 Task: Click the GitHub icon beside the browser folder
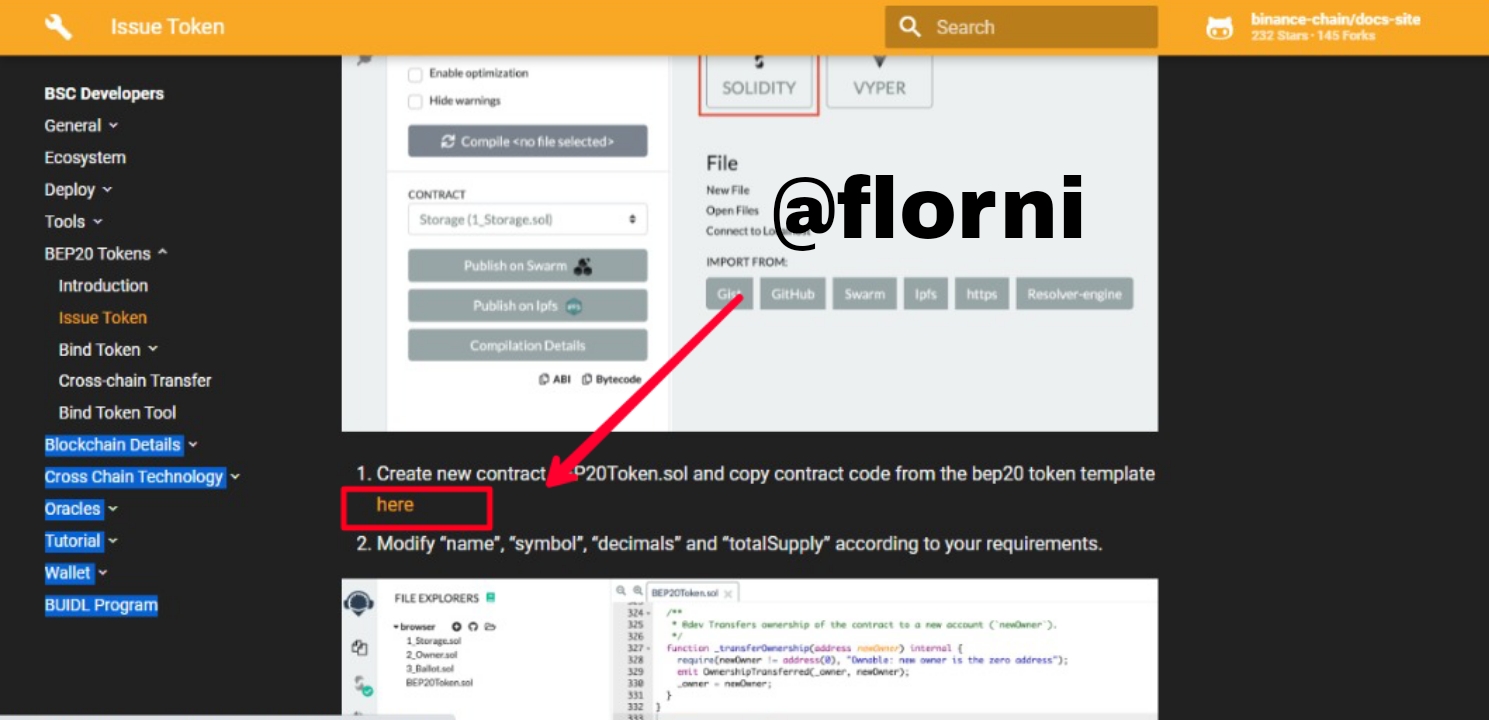(x=473, y=627)
